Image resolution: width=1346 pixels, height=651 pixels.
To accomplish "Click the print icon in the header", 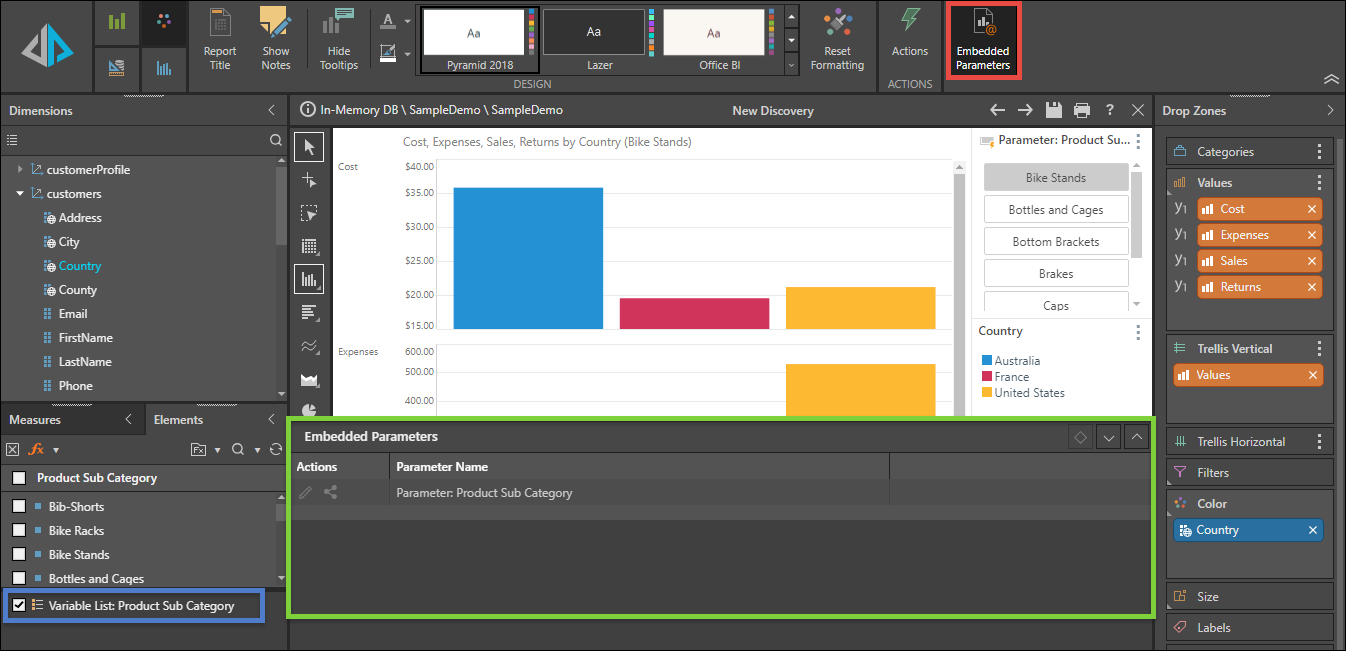I will (x=1081, y=110).
